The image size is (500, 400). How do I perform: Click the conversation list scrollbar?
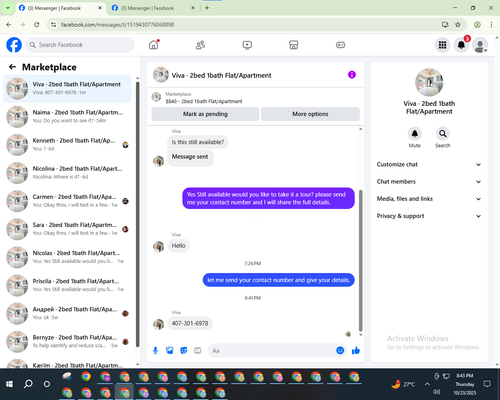click(138, 213)
